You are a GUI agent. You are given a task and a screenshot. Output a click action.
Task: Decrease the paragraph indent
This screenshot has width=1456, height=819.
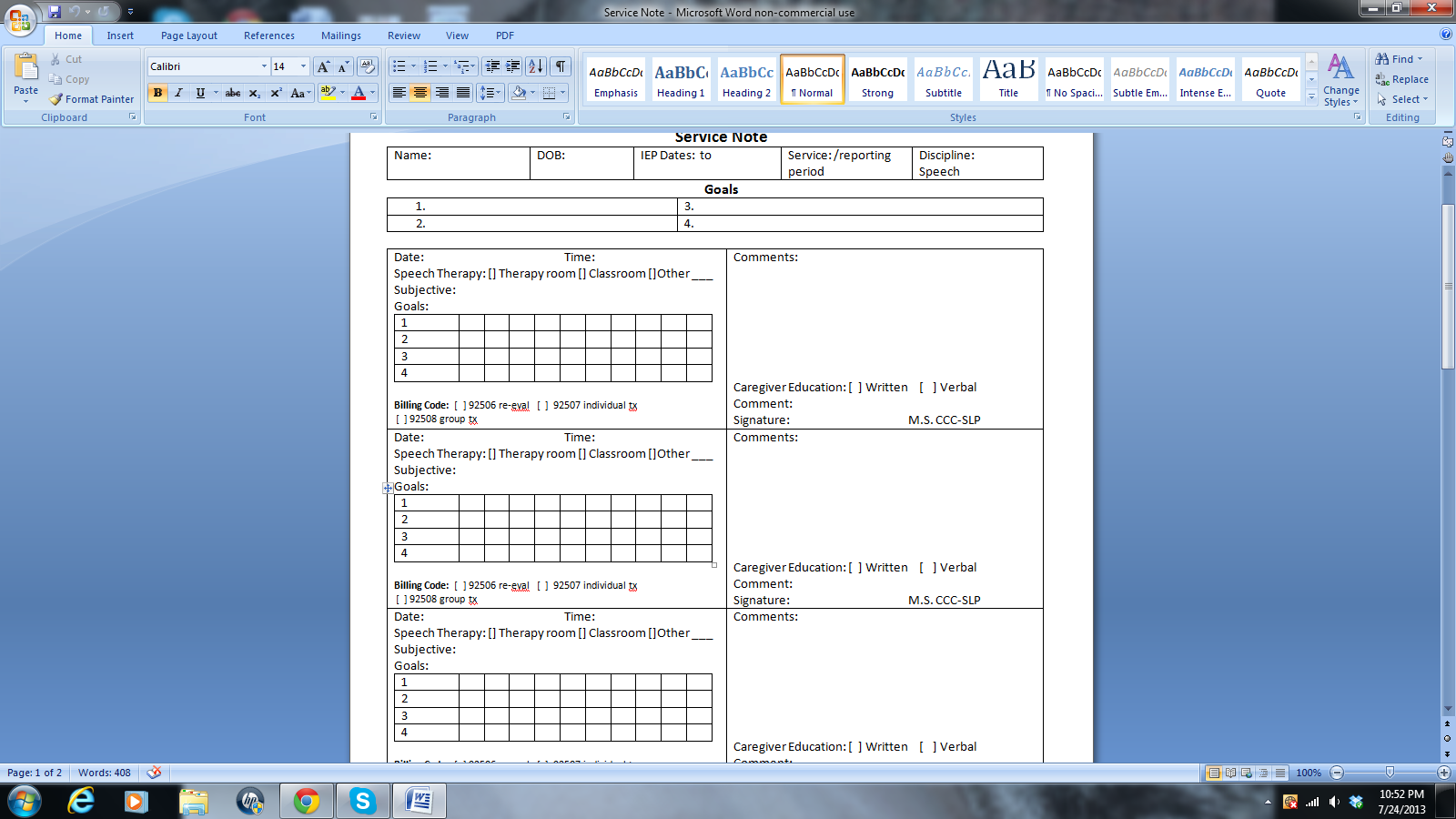pyautogui.click(x=492, y=66)
